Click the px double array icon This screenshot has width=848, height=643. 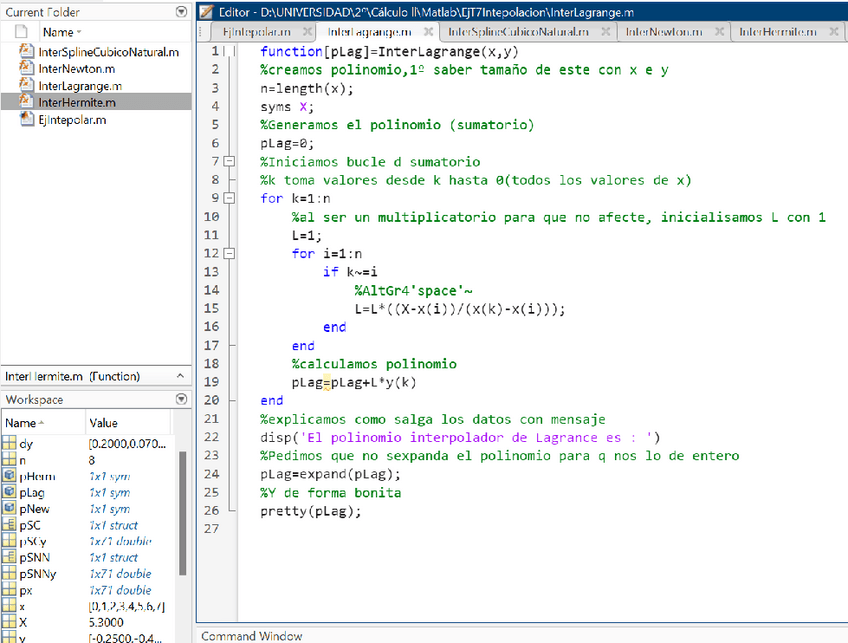(9, 590)
